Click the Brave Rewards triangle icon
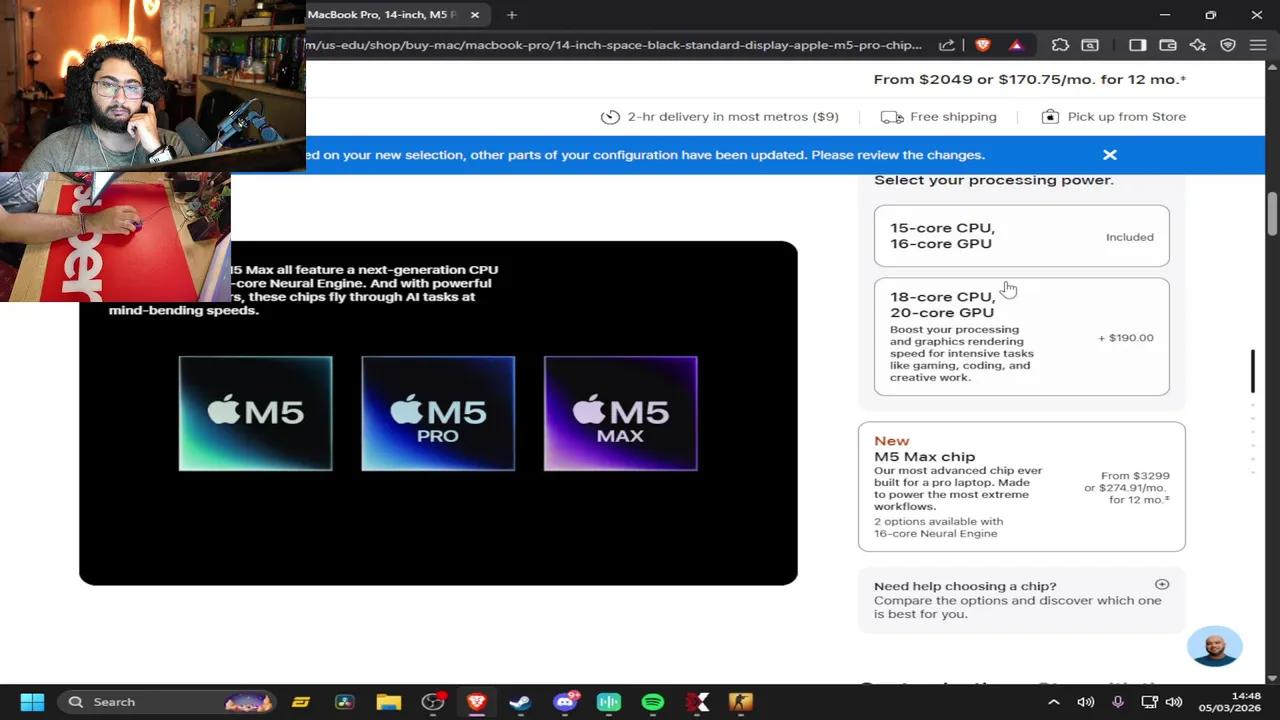 point(1016,45)
